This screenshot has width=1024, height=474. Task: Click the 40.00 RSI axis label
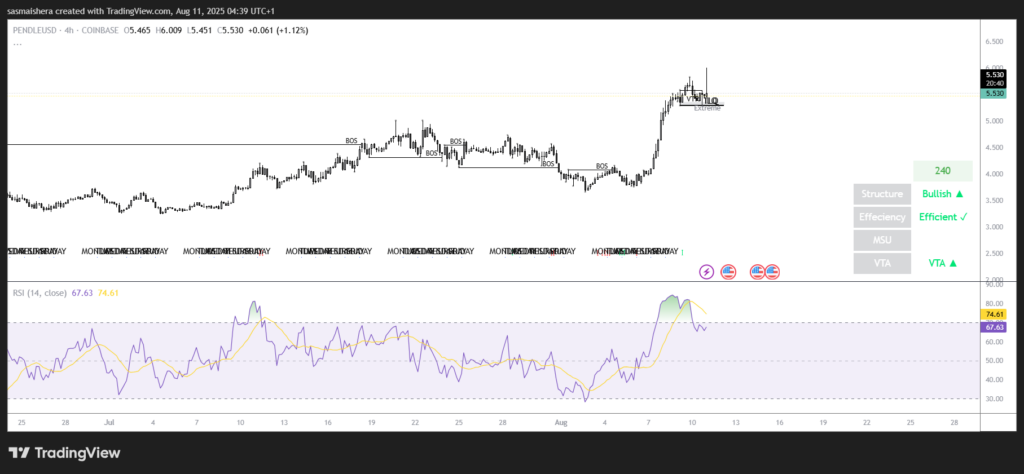tap(994, 379)
